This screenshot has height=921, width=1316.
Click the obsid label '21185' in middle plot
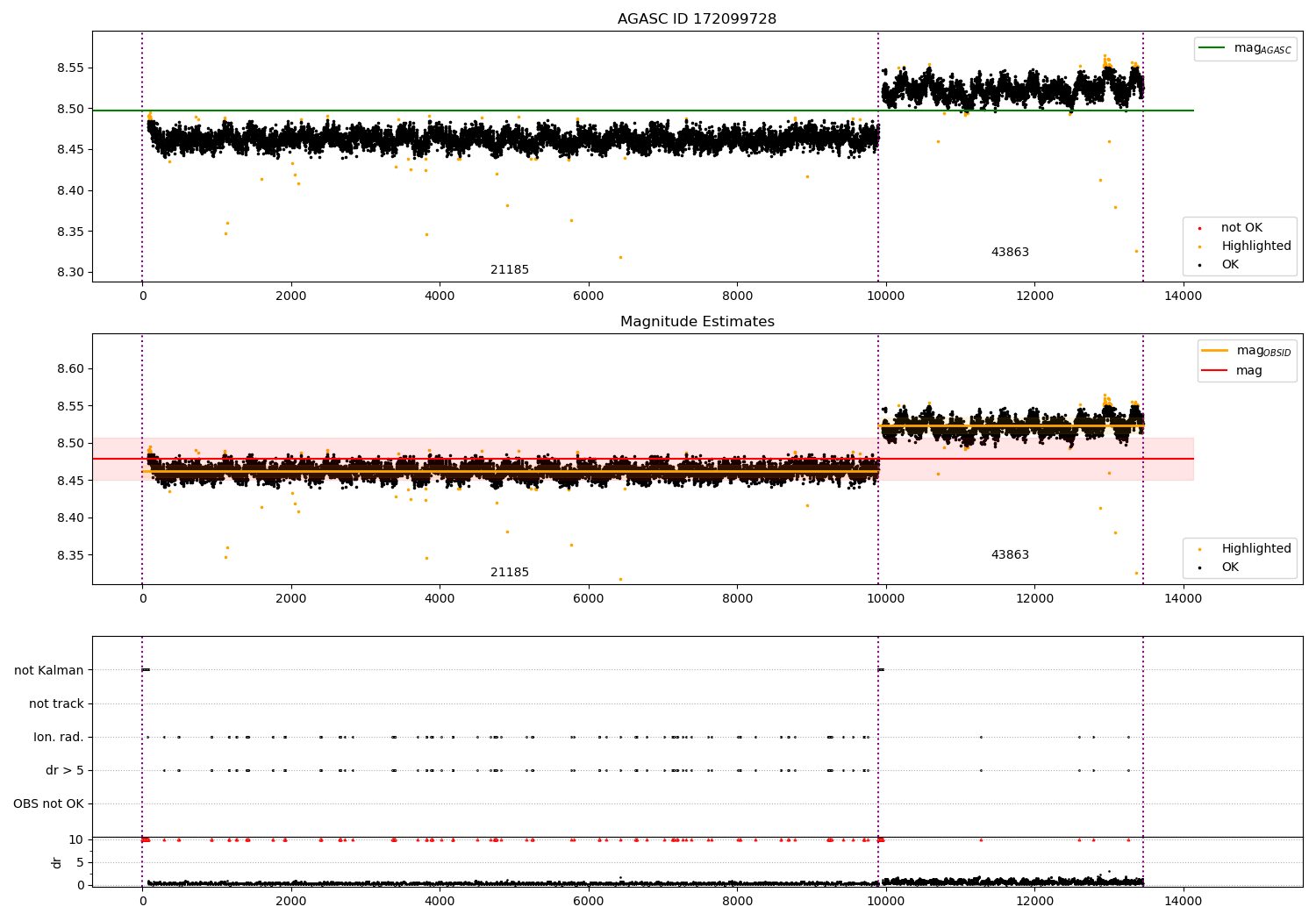pos(510,573)
